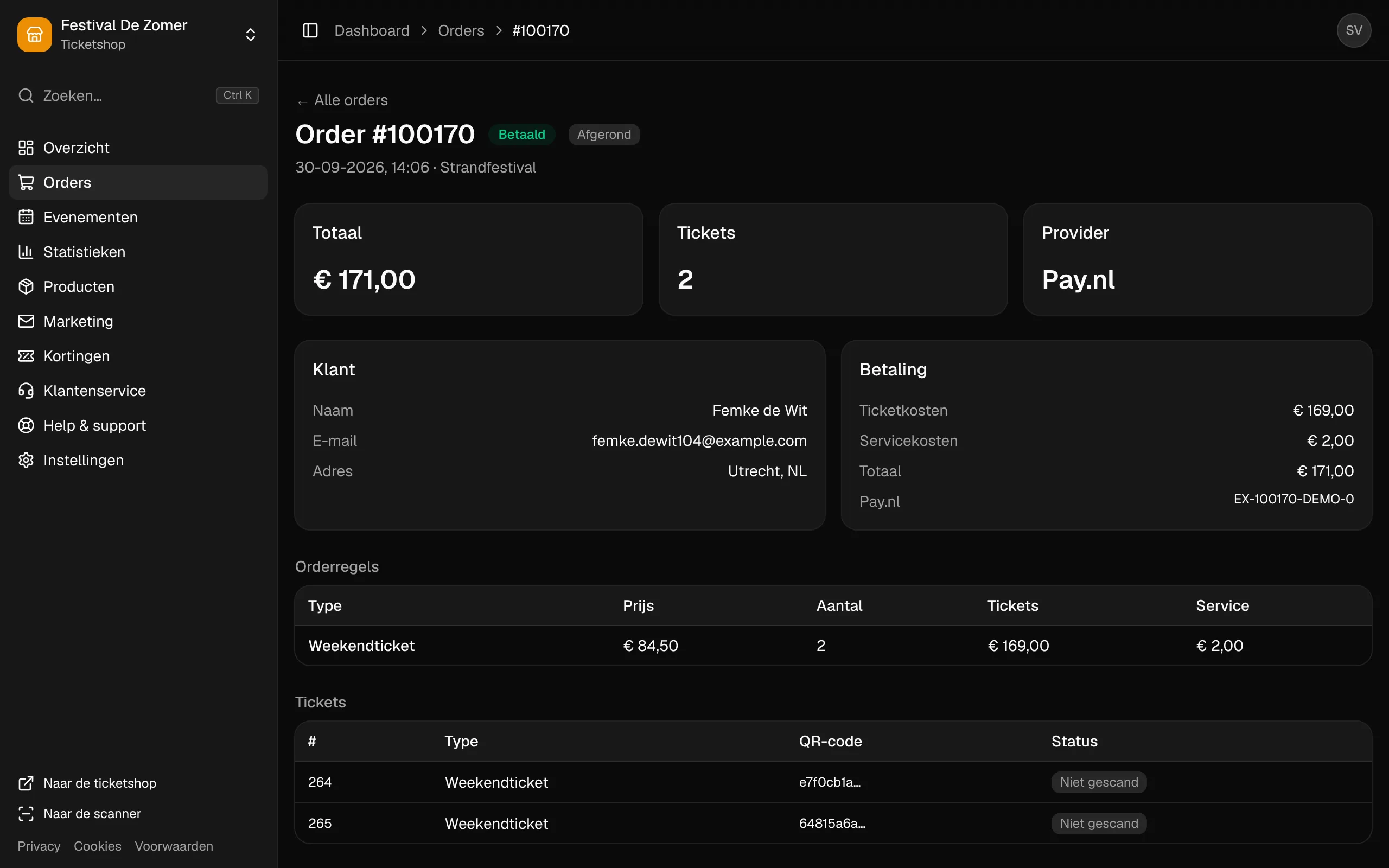Open the shop switcher chevrons
The image size is (1389, 868).
[x=250, y=34]
